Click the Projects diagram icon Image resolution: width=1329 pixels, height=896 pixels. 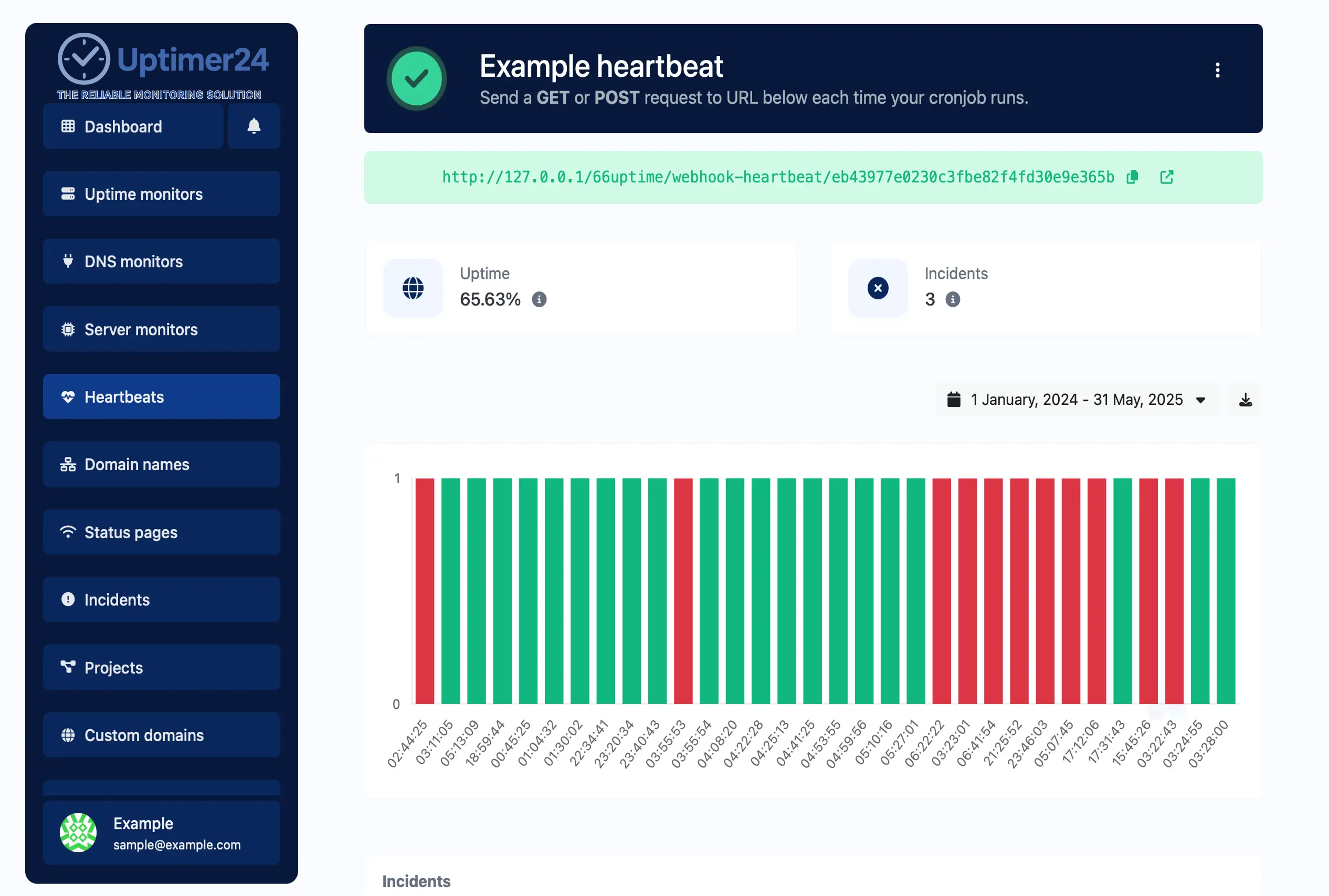pos(68,667)
